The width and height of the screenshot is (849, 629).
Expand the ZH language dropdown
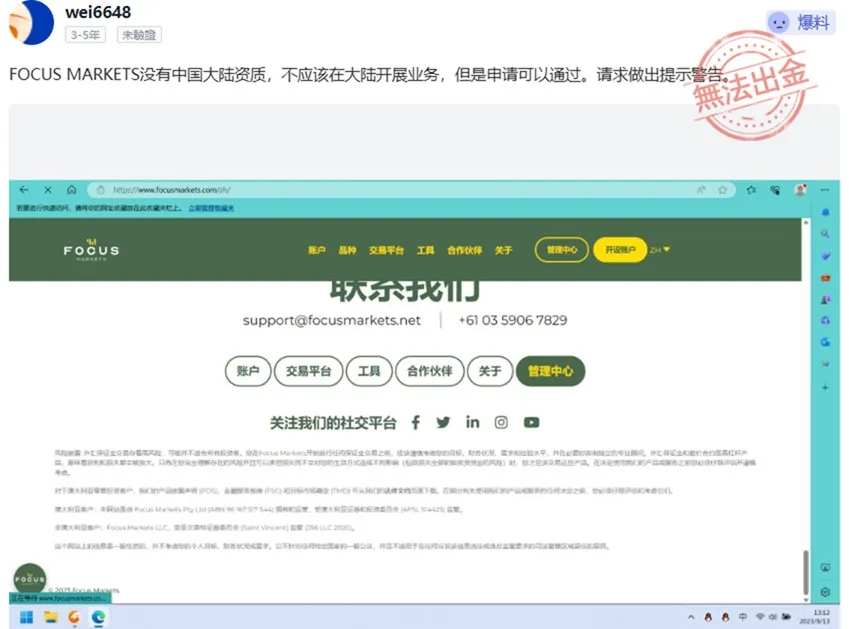point(659,250)
